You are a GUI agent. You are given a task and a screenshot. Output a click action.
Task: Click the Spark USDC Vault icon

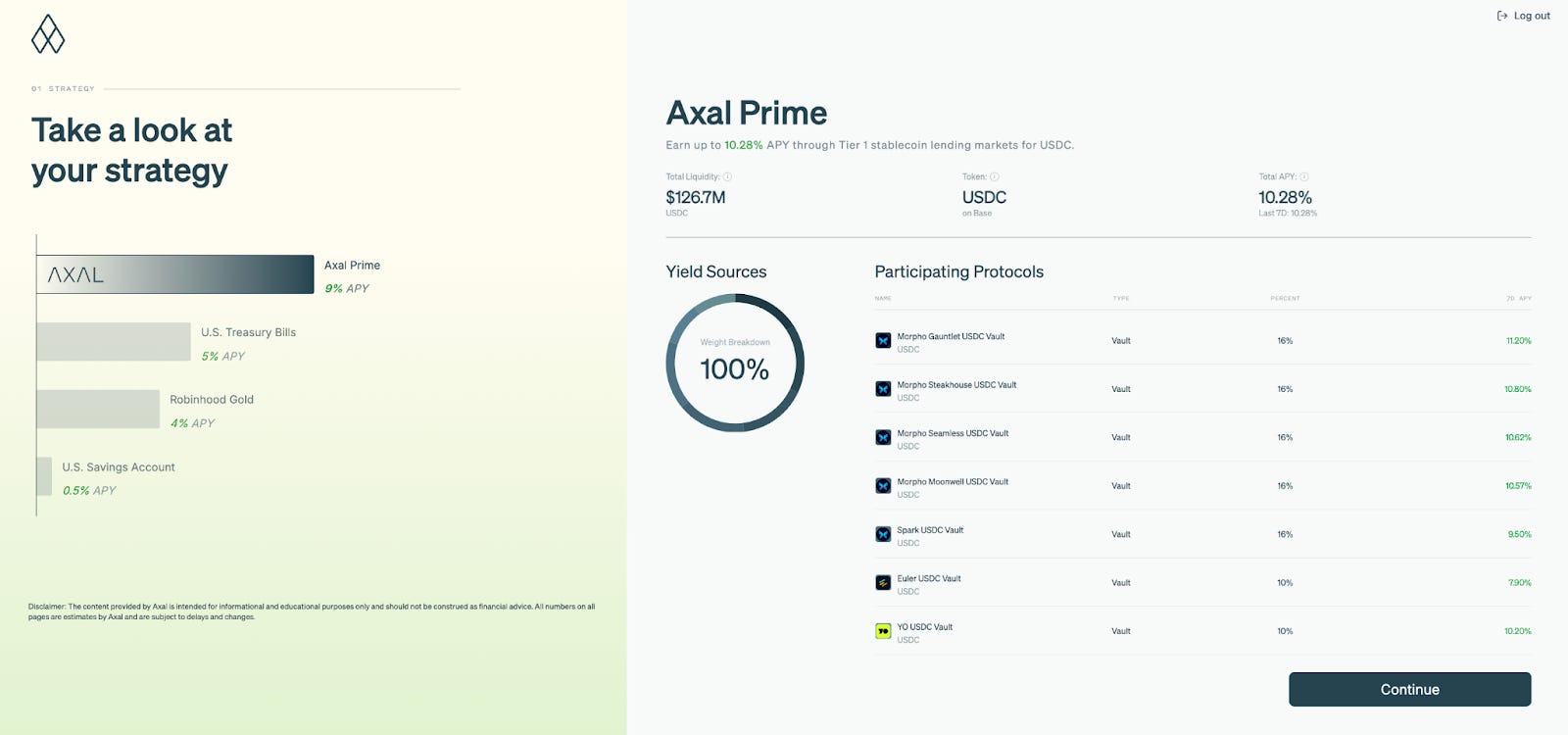click(883, 534)
